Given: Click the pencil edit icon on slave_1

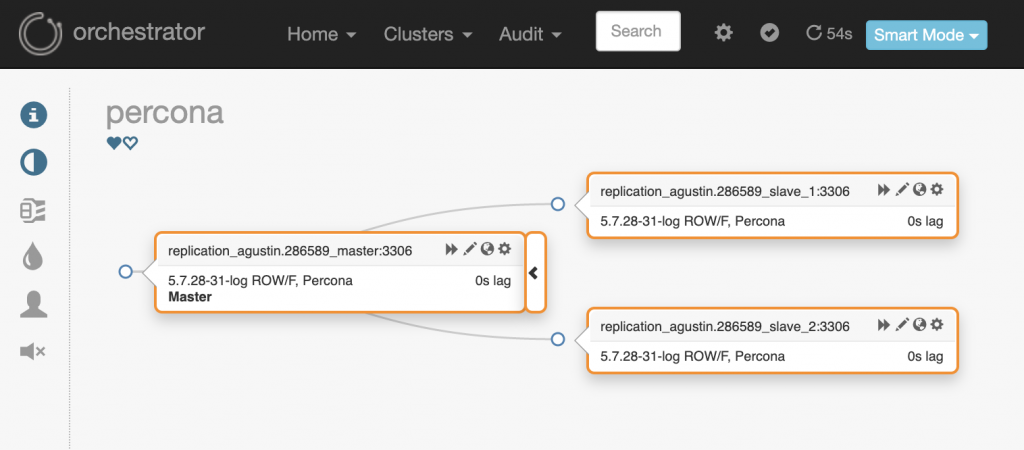Looking at the screenshot, I should click(x=902, y=189).
